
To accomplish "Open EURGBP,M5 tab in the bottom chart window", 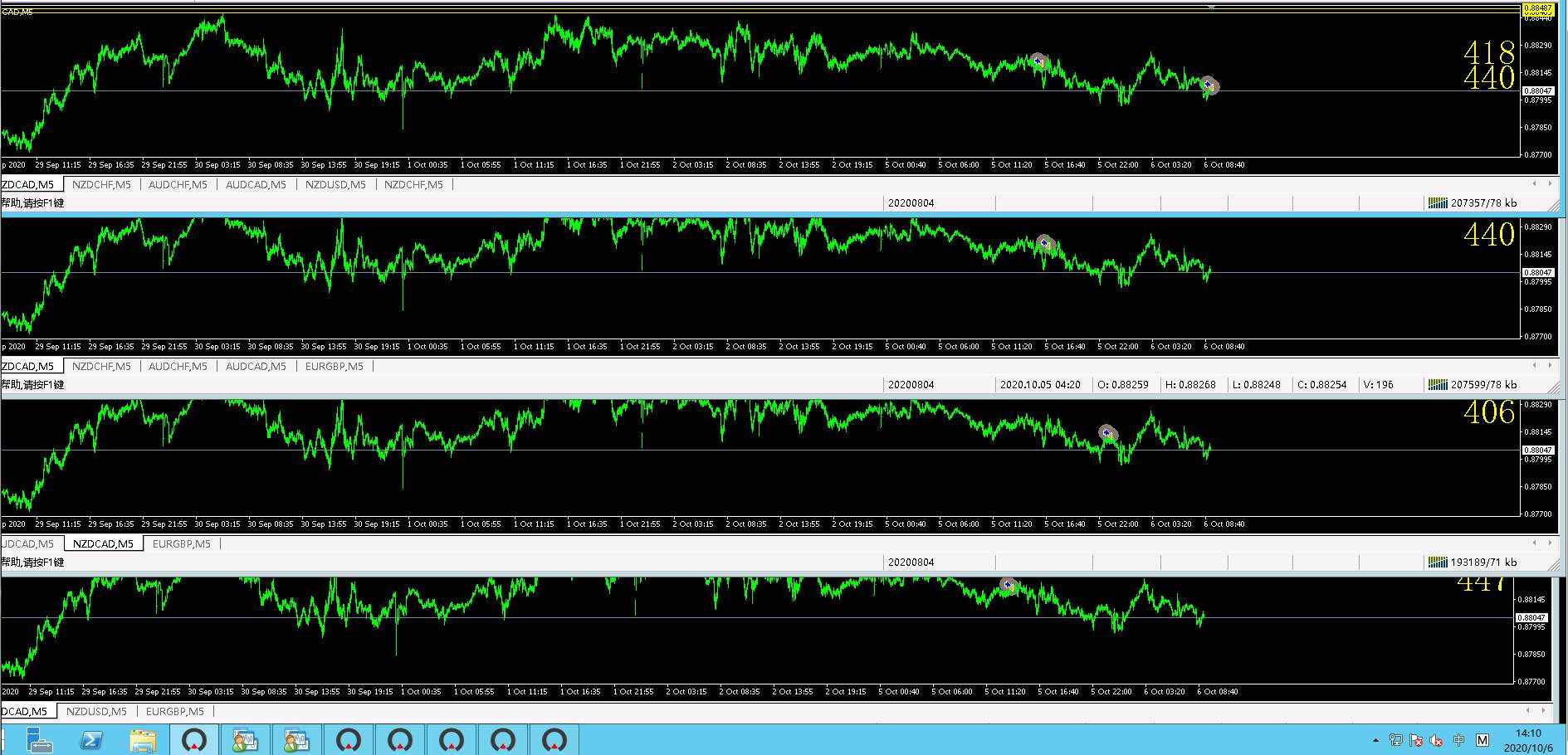I will coord(175,711).
